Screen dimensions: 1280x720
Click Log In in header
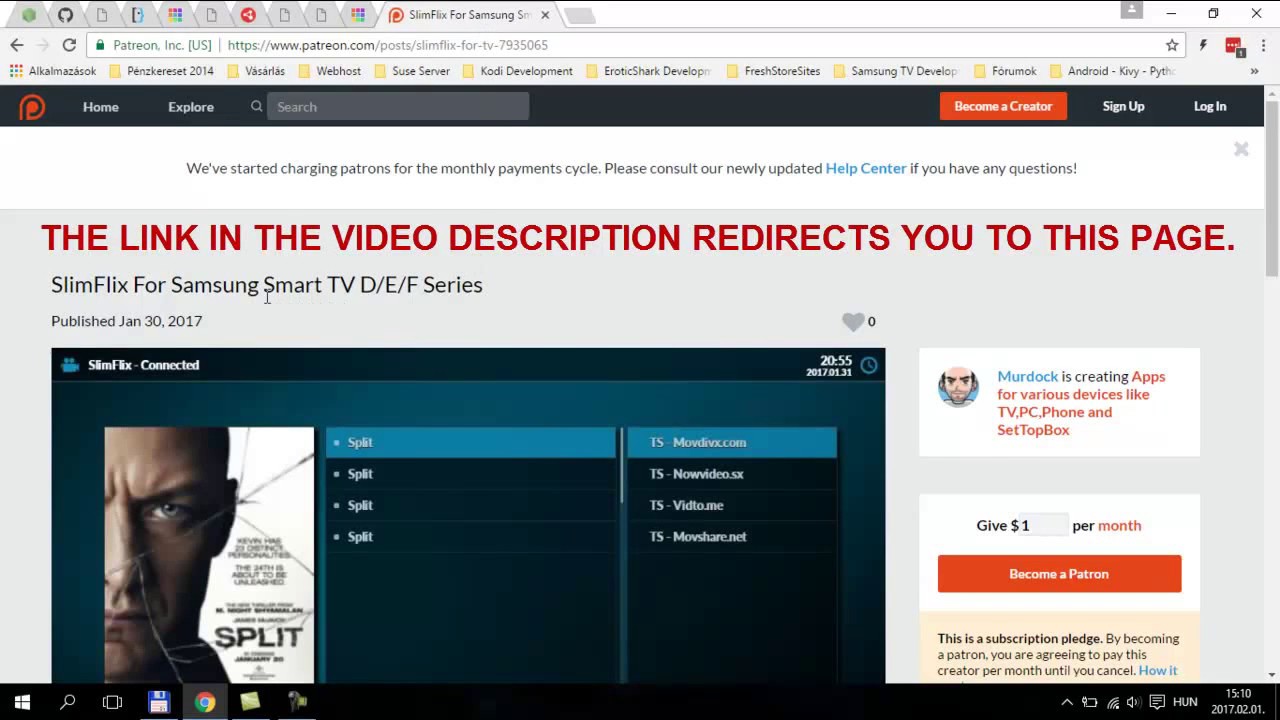1210,106
